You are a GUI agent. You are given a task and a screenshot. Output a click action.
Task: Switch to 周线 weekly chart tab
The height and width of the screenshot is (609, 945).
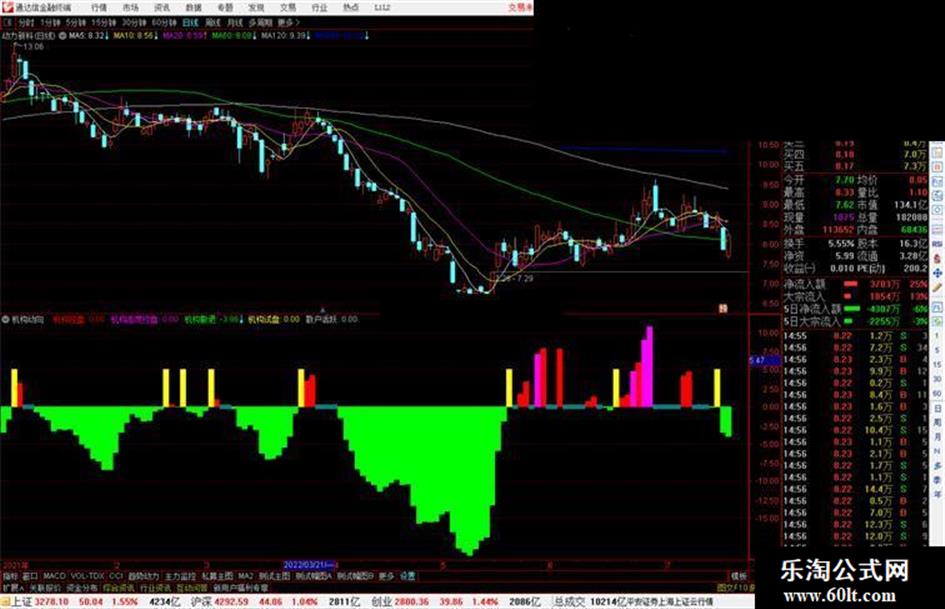point(213,23)
